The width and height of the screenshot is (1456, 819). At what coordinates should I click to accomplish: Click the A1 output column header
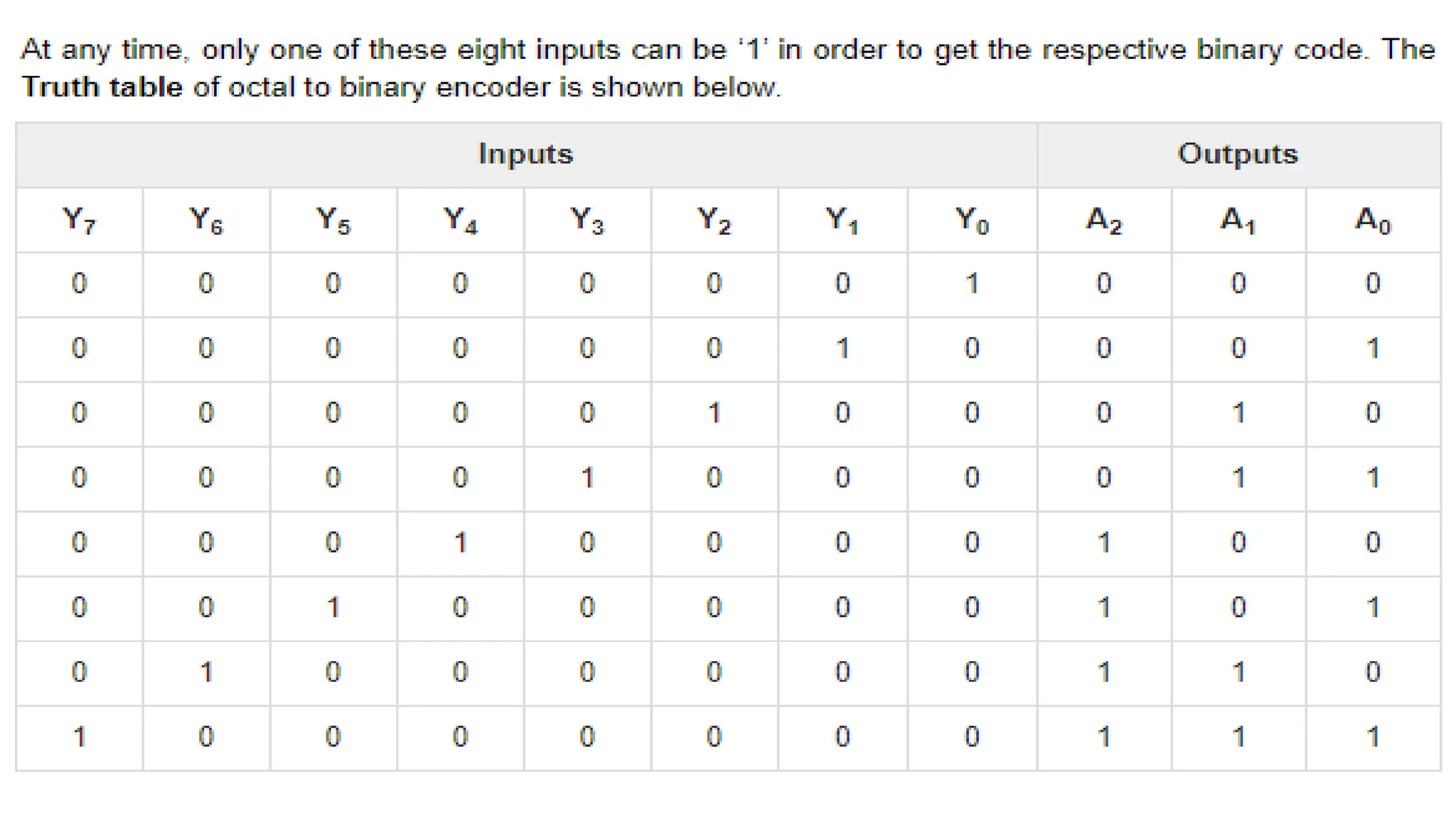pos(1238,220)
